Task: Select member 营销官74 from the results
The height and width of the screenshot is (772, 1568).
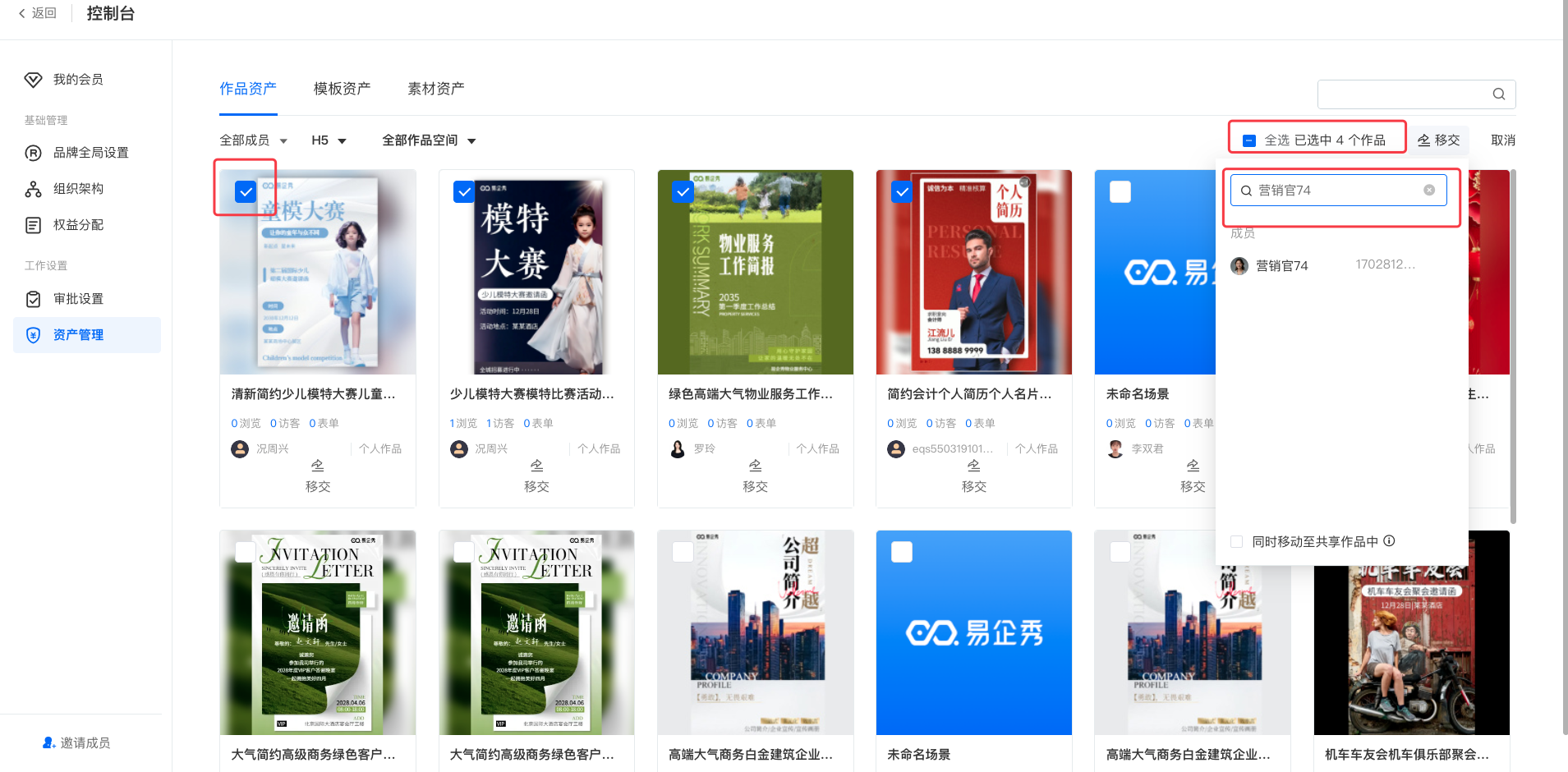Action: click(1281, 266)
